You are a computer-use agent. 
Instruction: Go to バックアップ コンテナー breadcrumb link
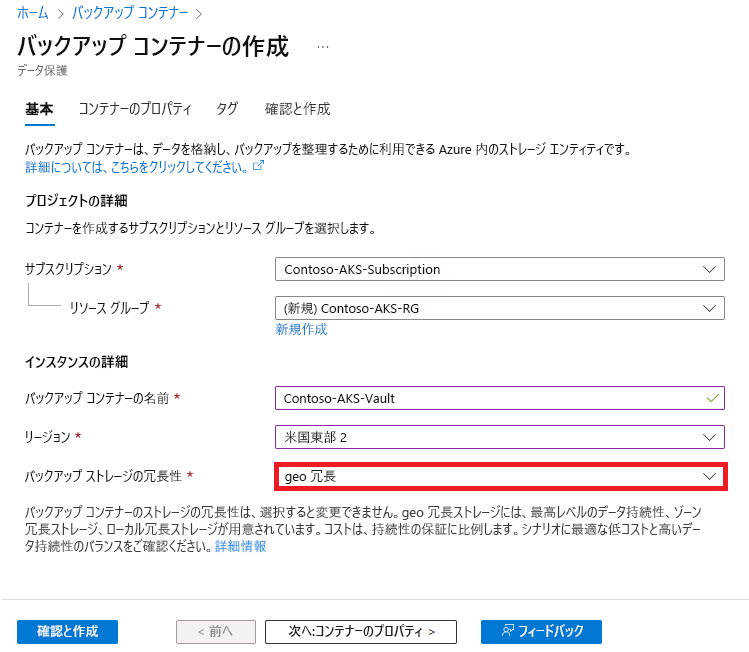pos(130,13)
